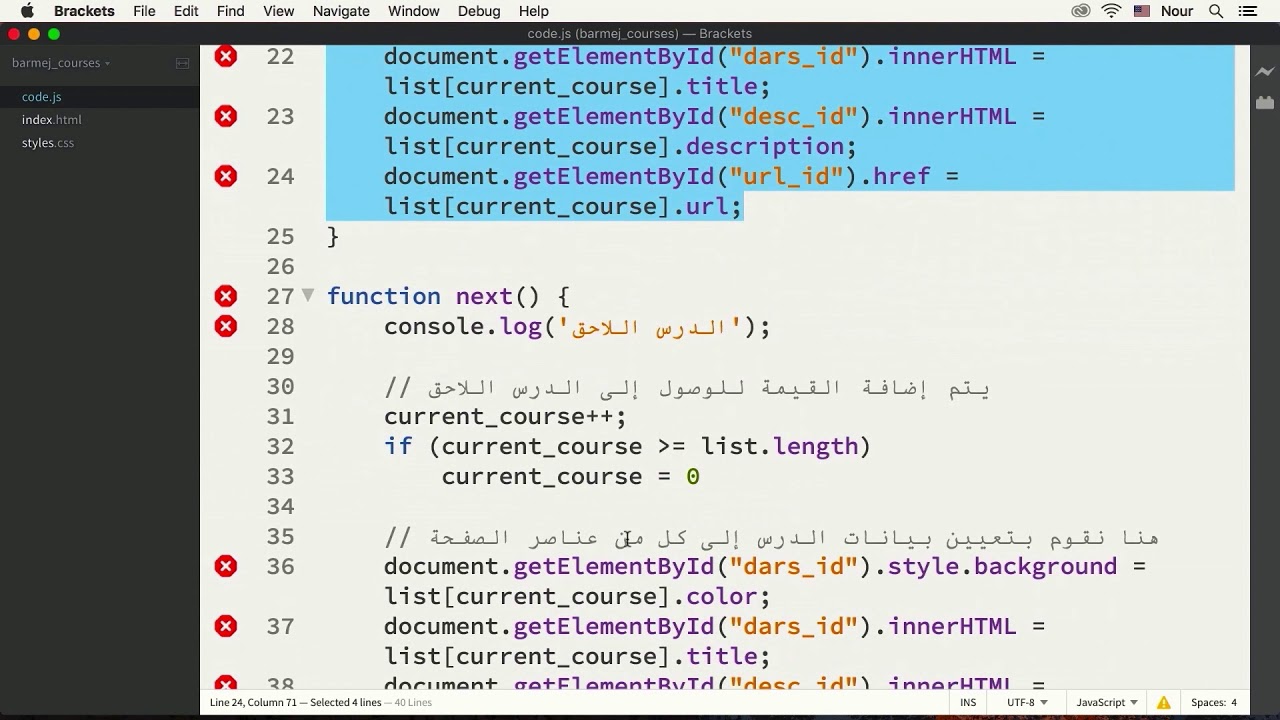
Task: Click the 'function' keyword on line 27
Action: point(384,296)
